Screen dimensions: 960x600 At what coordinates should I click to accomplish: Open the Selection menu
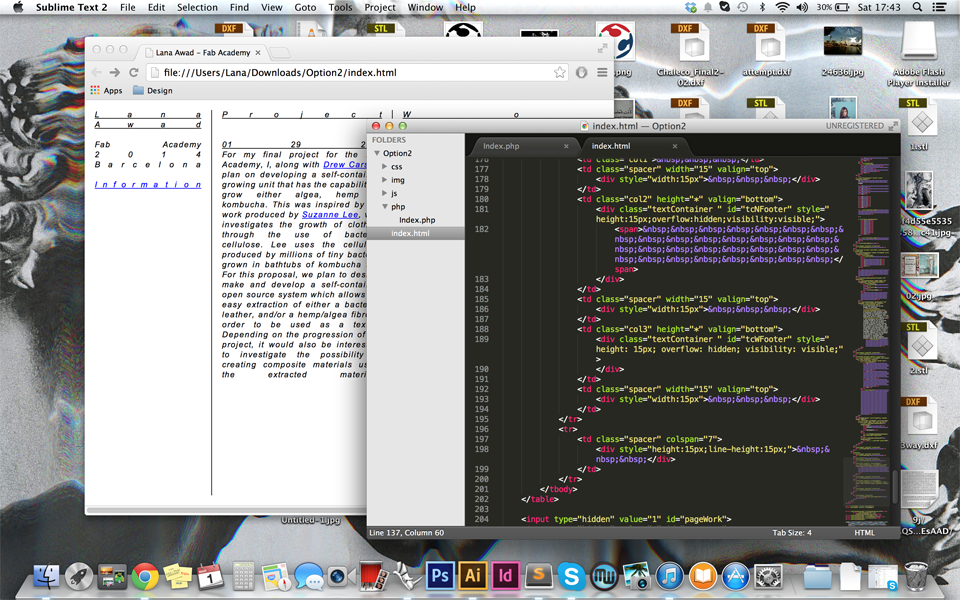click(x=197, y=7)
